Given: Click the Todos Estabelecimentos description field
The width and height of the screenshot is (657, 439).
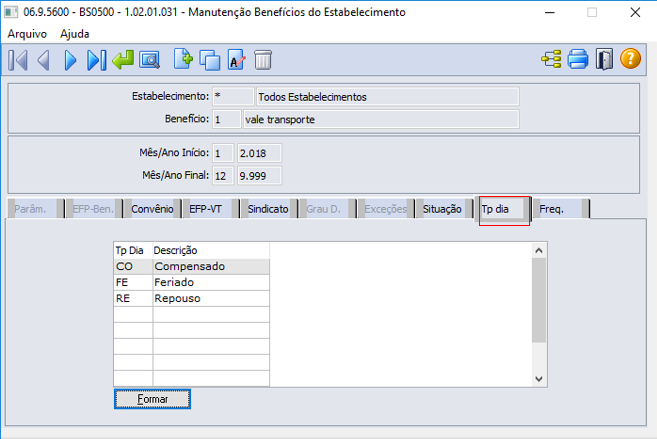Looking at the screenshot, I should [x=388, y=97].
